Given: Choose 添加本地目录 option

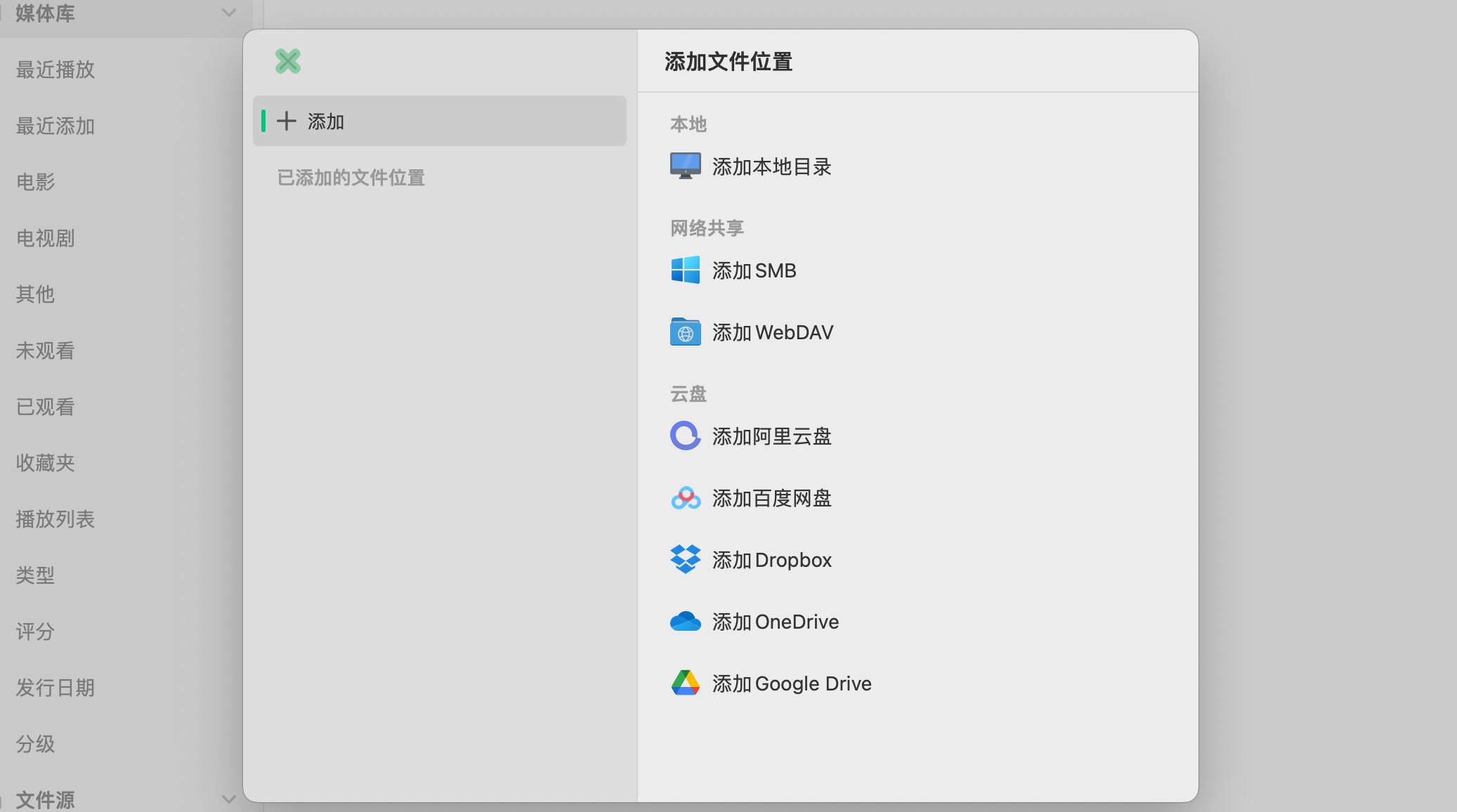Looking at the screenshot, I should click(x=752, y=166).
